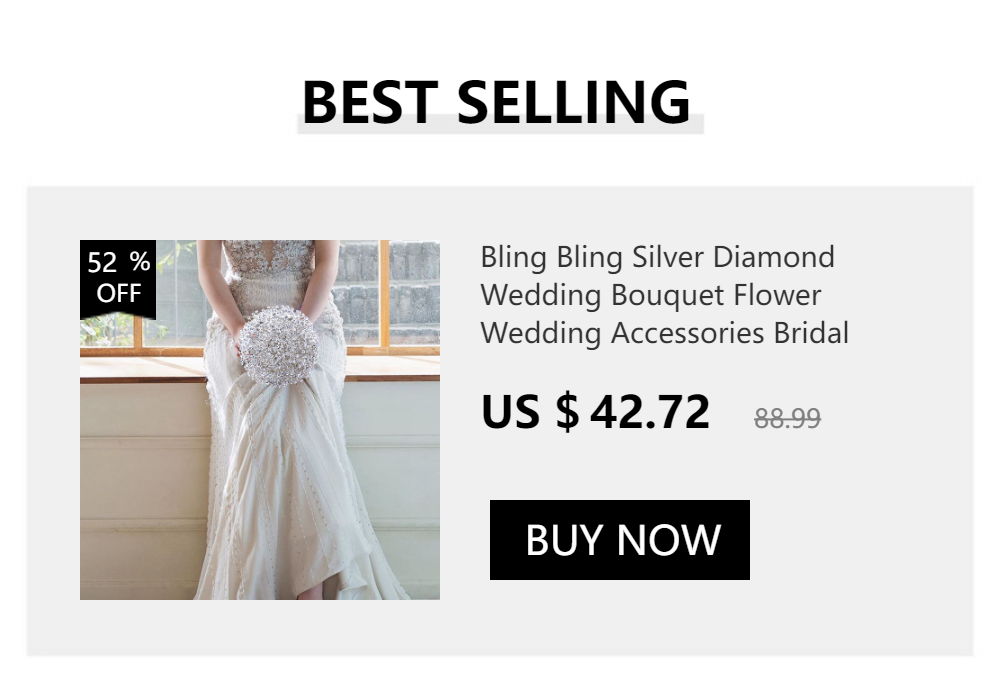Screen dimensions: 1000x700
Task: Click the 'Wedding Accessories Bridal' title line
Action: pyautogui.click(x=665, y=333)
